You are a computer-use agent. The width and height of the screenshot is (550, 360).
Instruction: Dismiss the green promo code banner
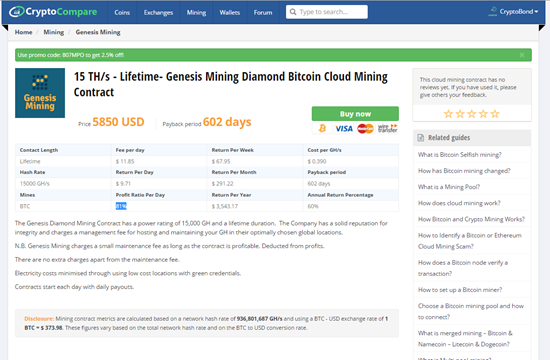click(522, 55)
